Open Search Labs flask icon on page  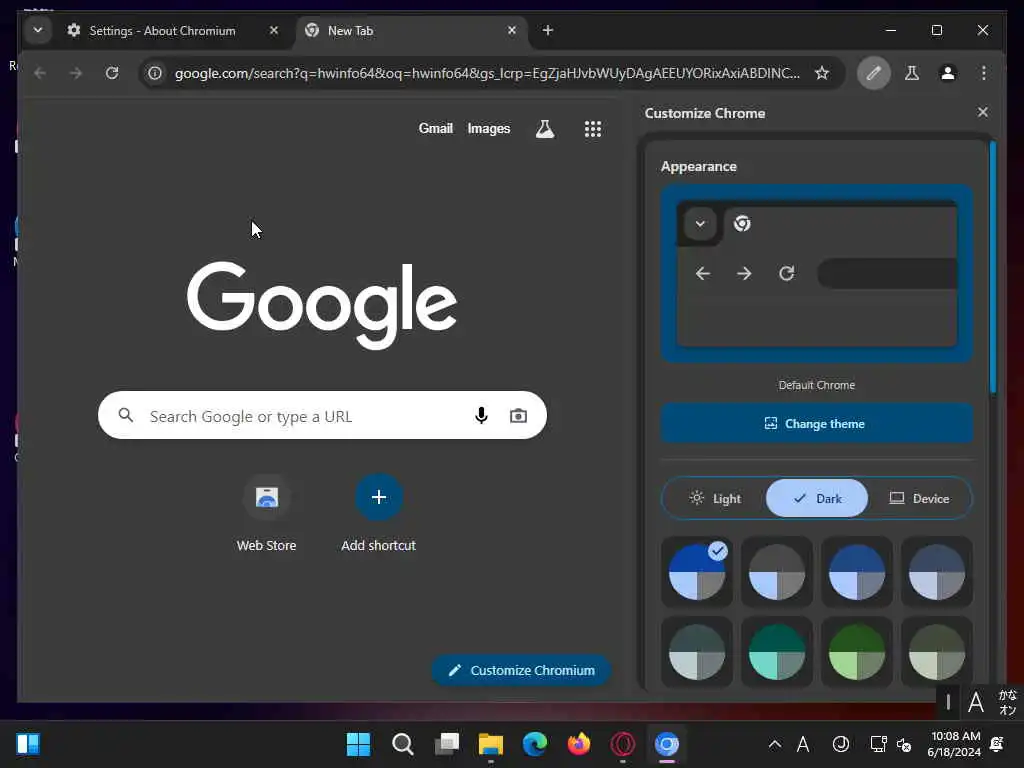(545, 129)
